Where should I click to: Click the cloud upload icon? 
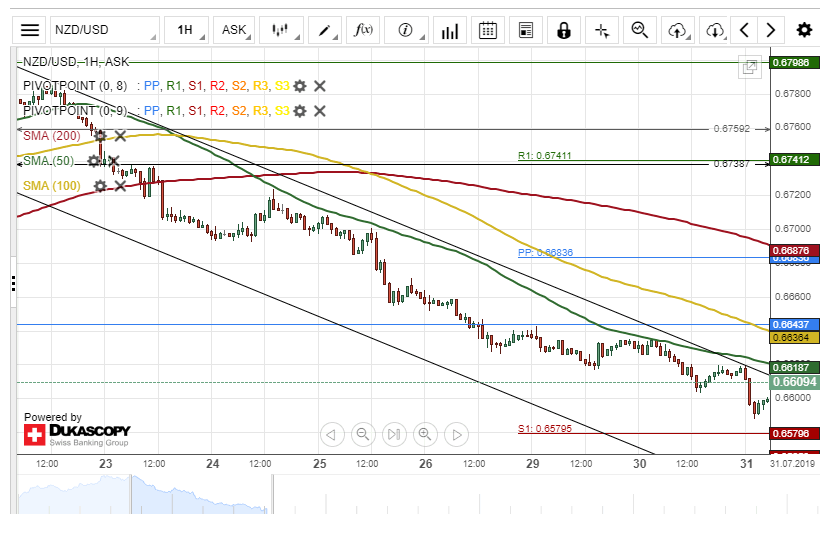678,30
